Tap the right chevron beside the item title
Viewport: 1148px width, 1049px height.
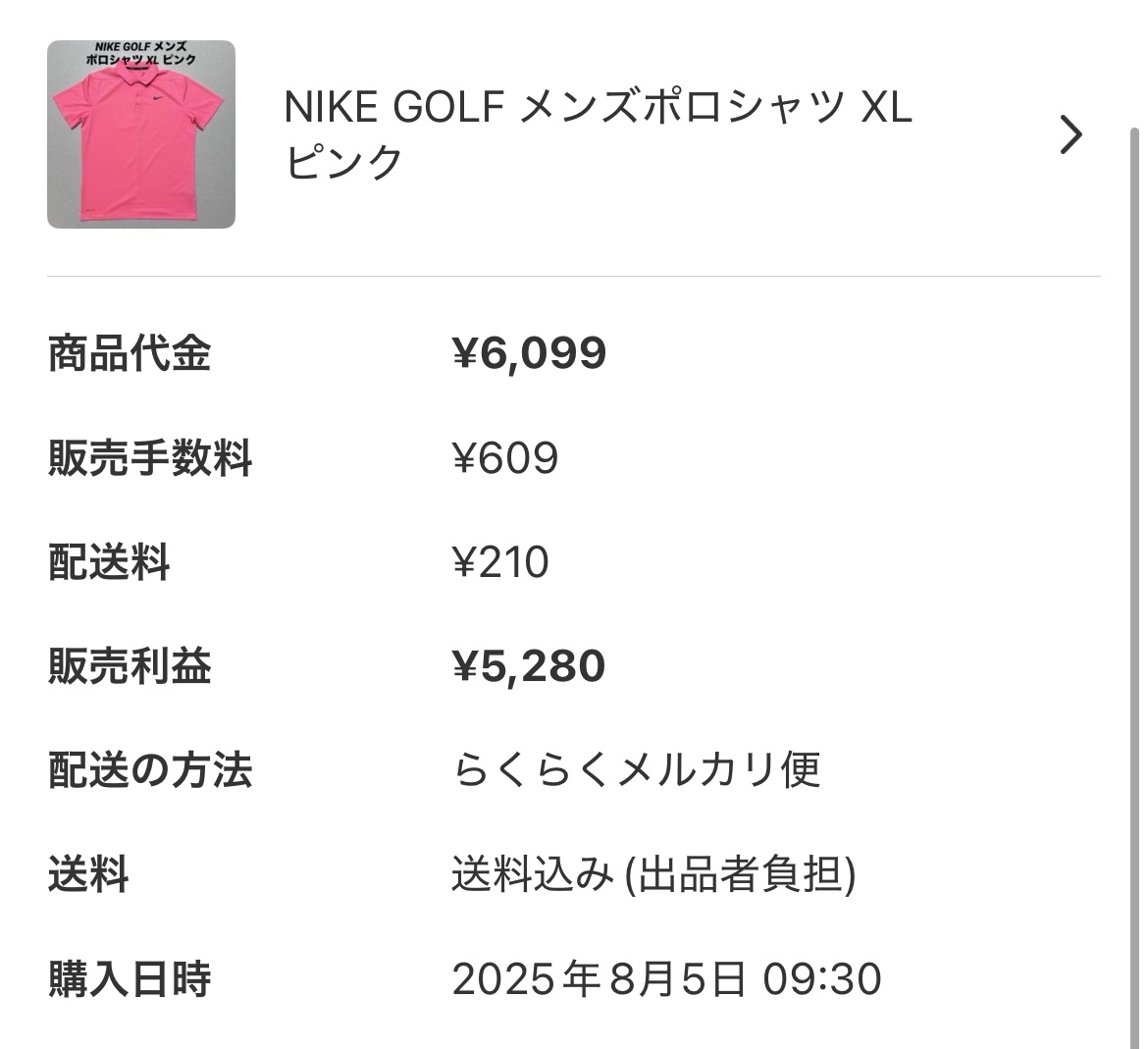1070,134
